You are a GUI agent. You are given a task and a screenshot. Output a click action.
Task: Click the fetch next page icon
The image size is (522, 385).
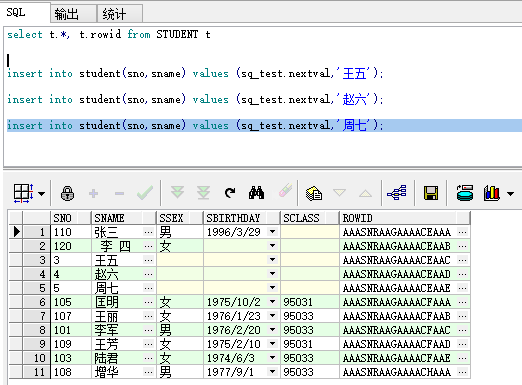[x=177, y=192]
